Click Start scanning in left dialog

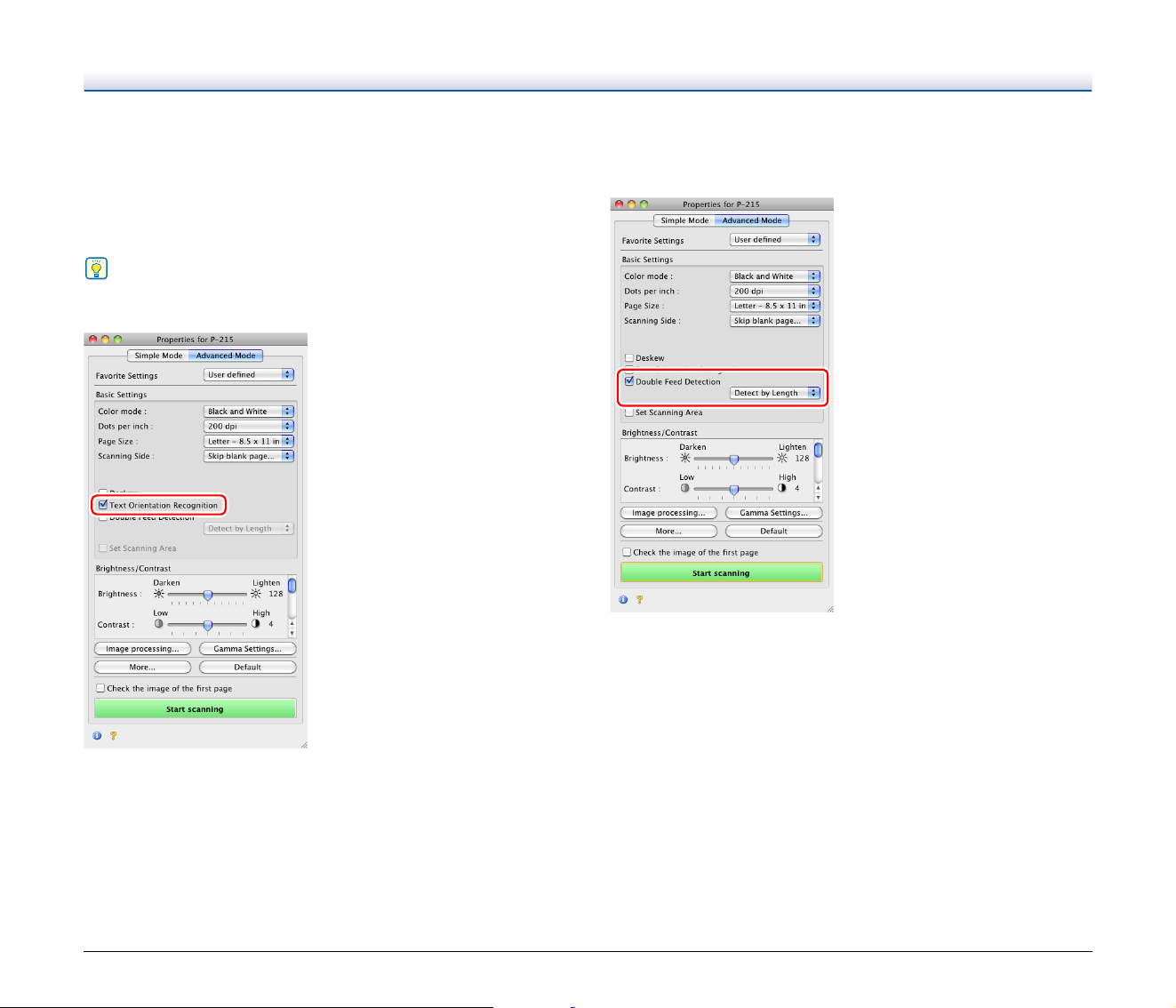(195, 709)
